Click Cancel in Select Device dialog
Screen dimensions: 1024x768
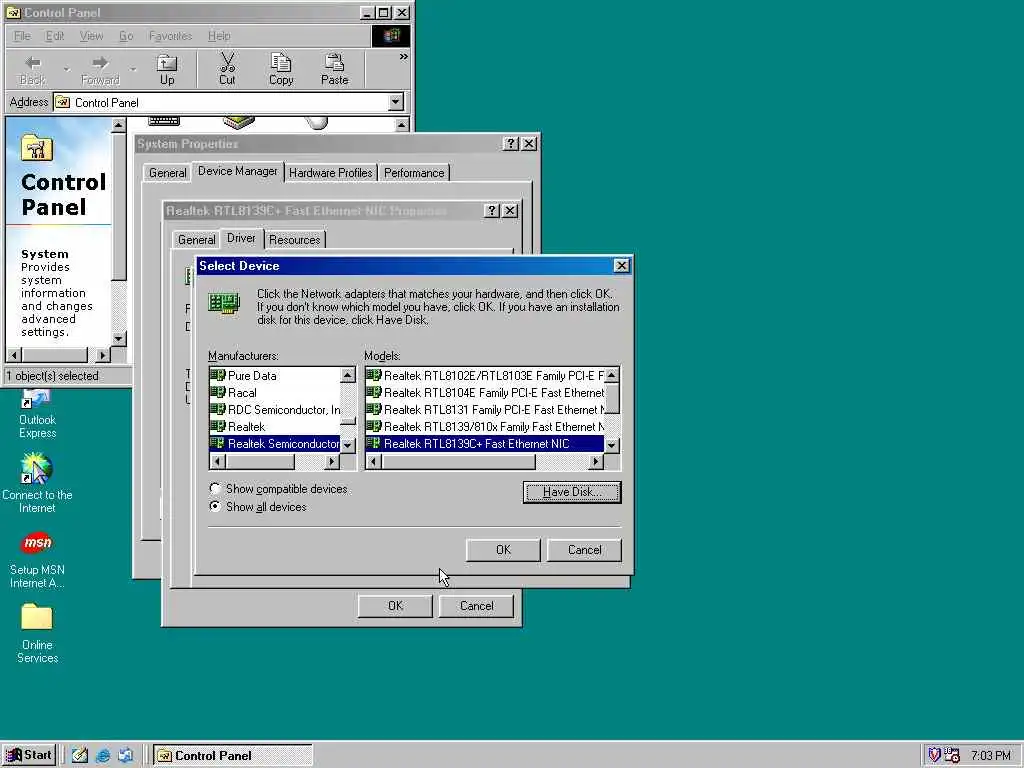[x=584, y=550]
